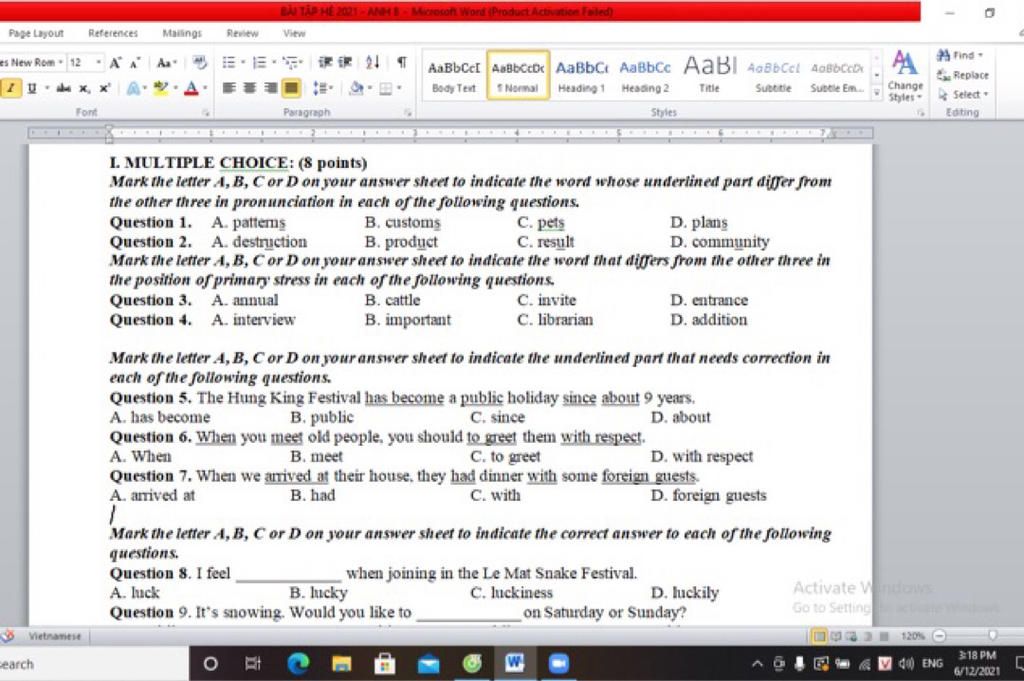The image size is (1024, 681).
Task: Open File Explorer from the taskbar
Action: [342, 664]
